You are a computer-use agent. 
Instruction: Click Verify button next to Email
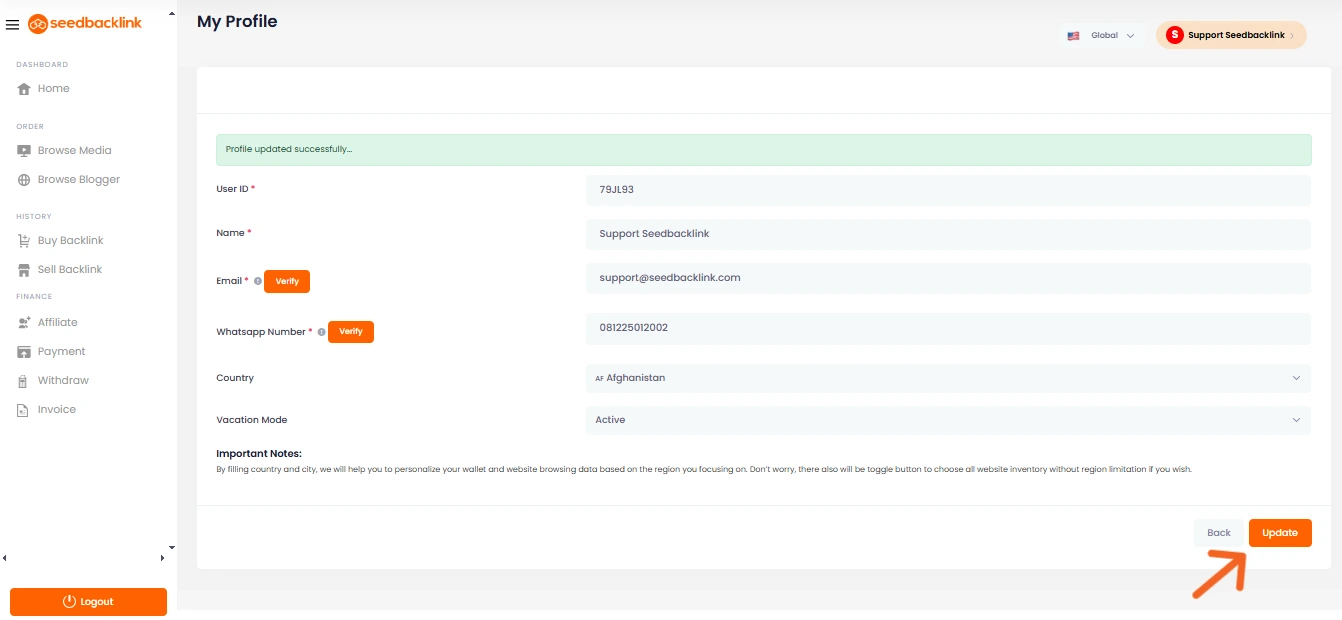(x=287, y=282)
